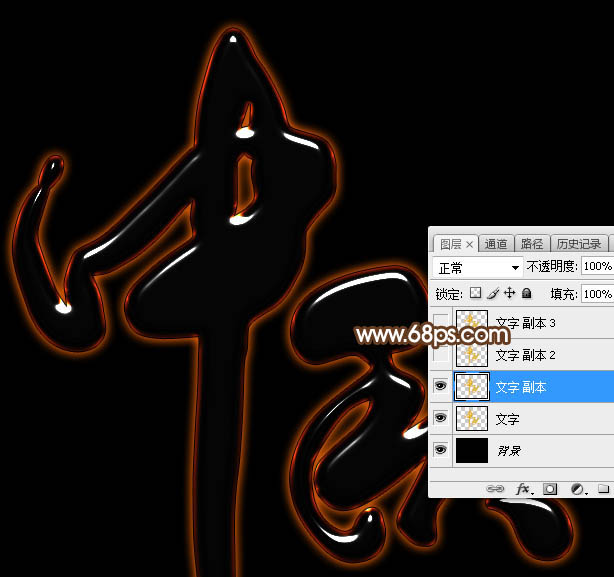614x577 pixels.
Task: Switch to the 历史记录 tab
Action: (579, 244)
